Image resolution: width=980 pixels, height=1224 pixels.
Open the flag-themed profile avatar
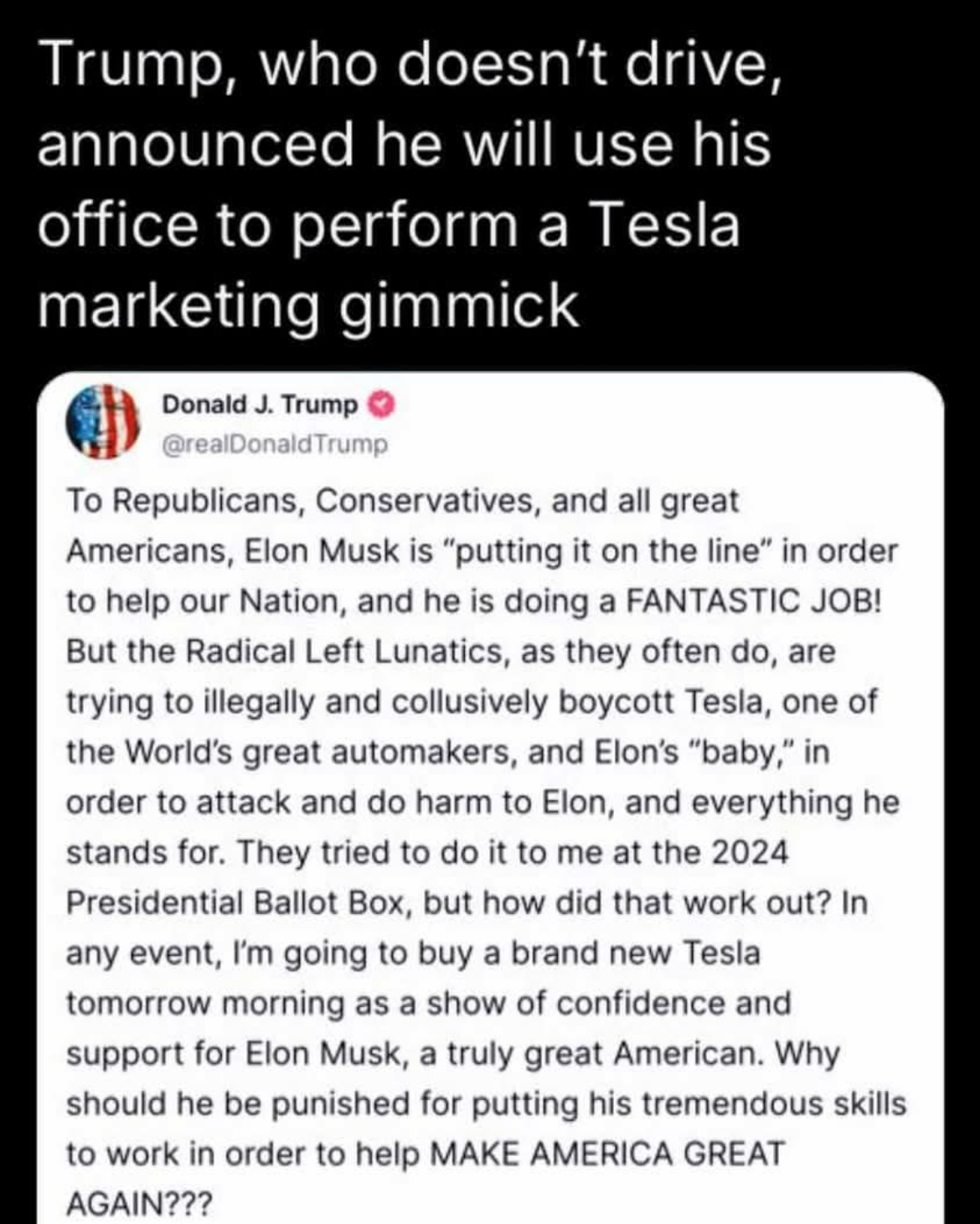(101, 422)
